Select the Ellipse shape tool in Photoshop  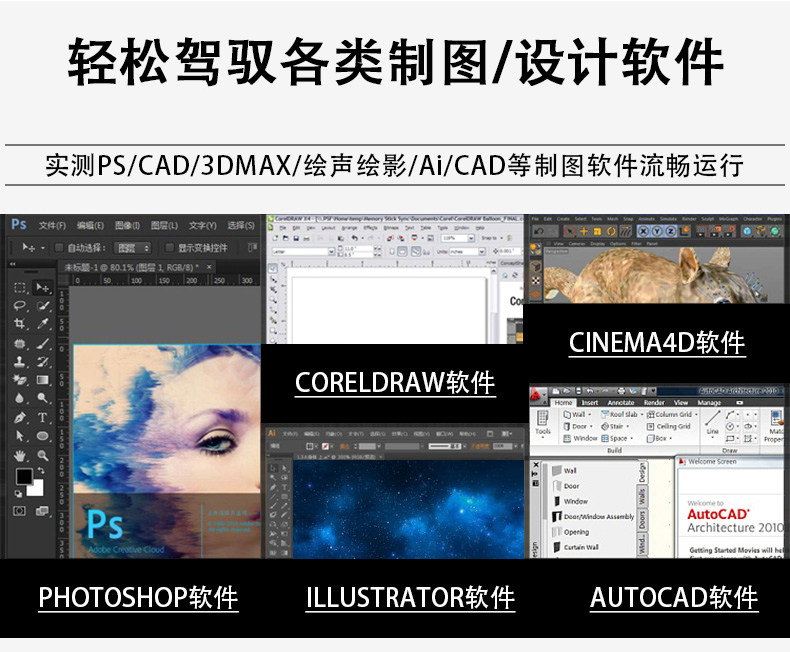pyautogui.click(x=43, y=436)
